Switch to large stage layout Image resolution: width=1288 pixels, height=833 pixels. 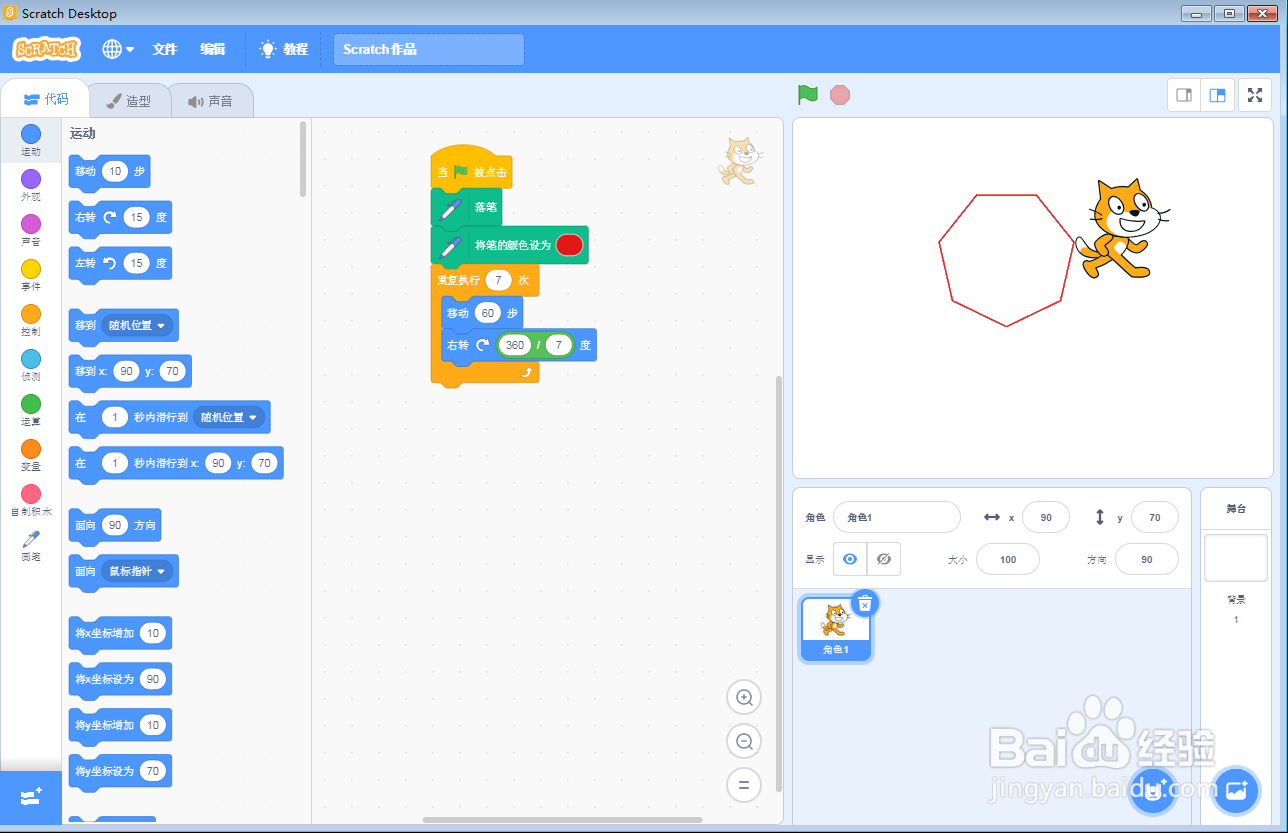[x=1217, y=95]
